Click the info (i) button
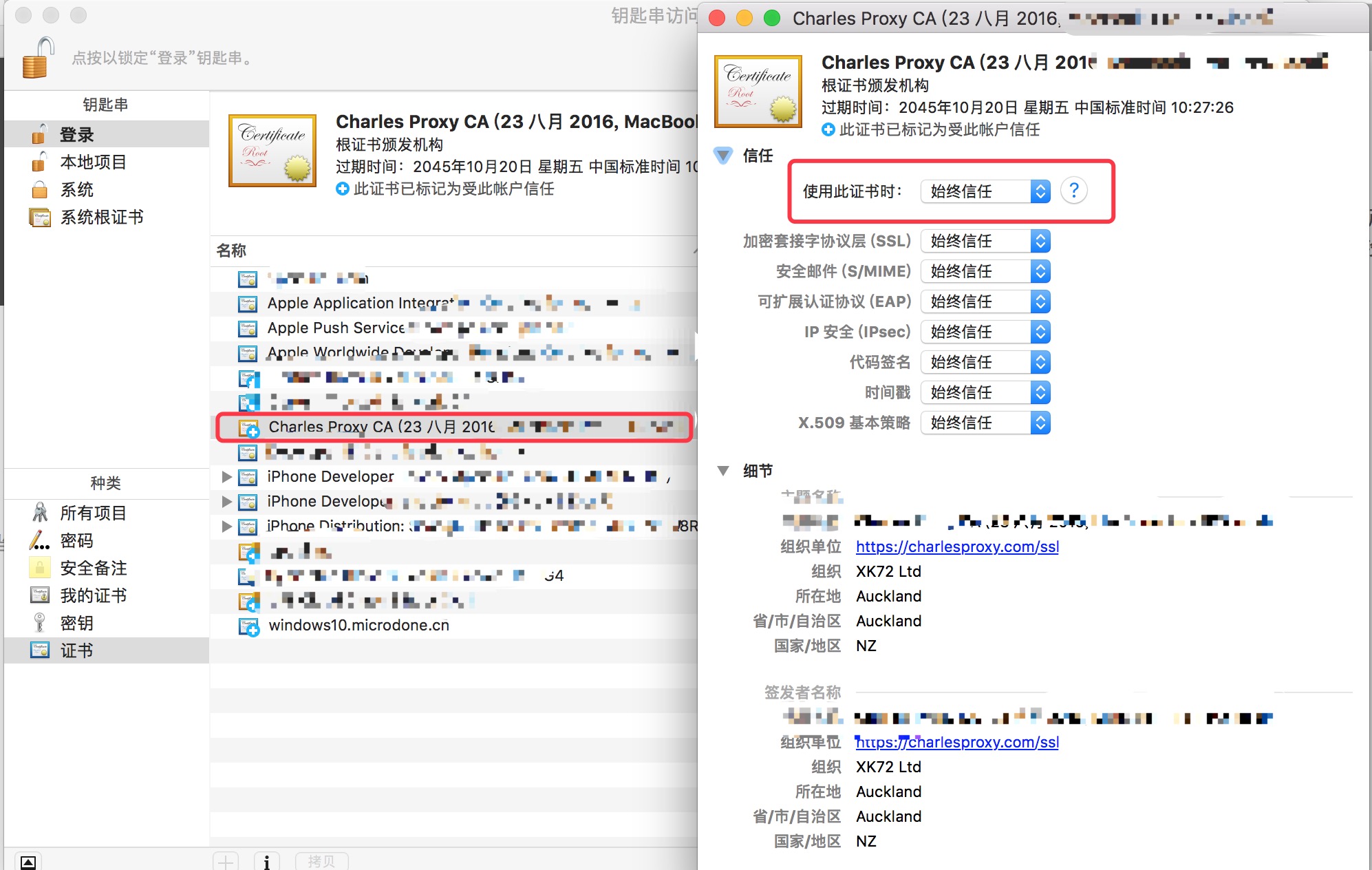 [x=266, y=861]
